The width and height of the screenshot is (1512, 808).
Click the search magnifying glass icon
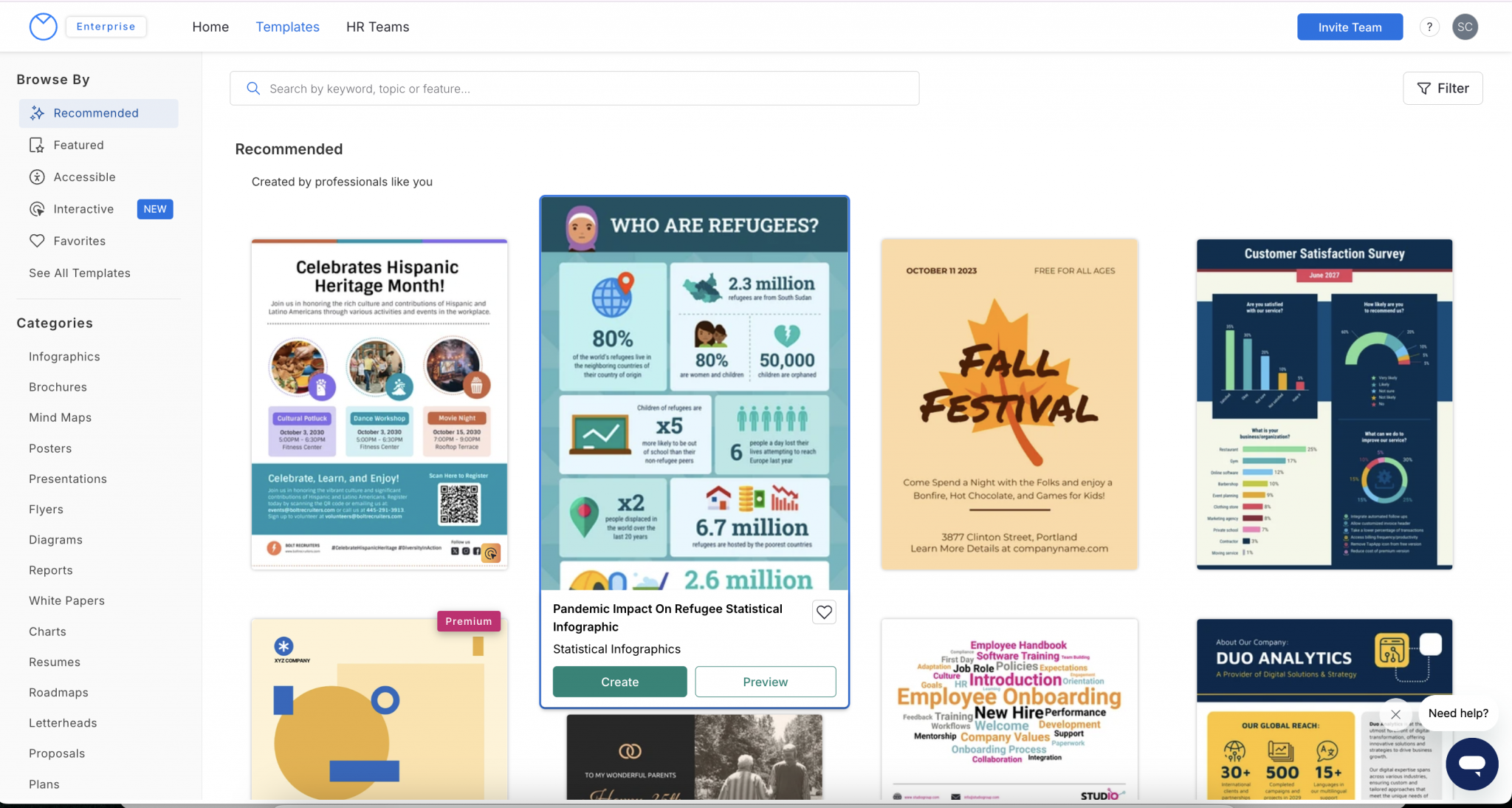click(253, 88)
